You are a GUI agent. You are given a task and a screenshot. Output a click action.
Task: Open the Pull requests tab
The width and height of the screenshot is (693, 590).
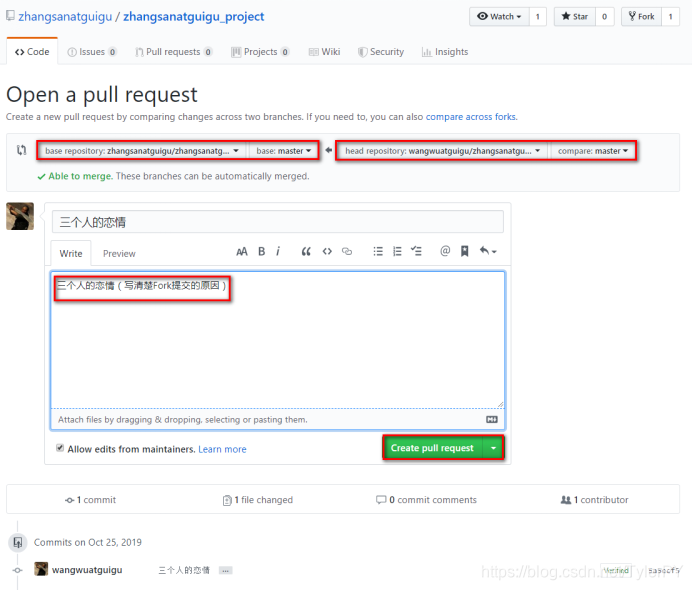[x=174, y=52]
